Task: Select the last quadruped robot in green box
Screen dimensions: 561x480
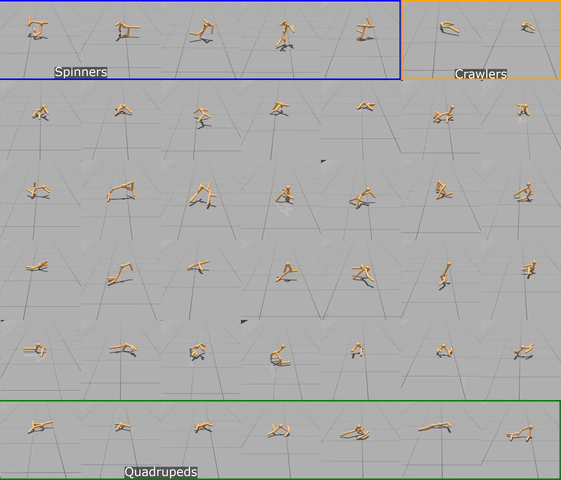Action: tap(520, 434)
